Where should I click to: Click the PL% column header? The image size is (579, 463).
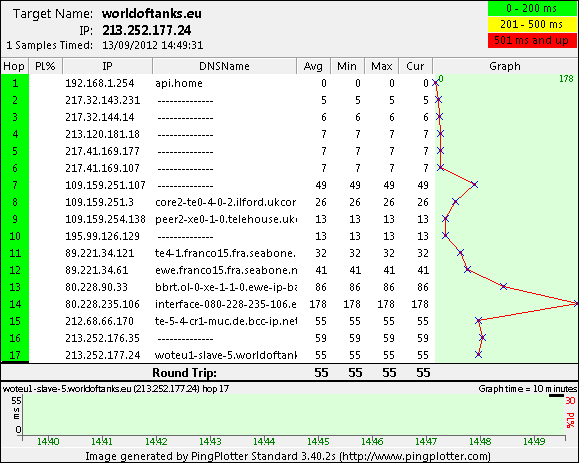[45, 66]
